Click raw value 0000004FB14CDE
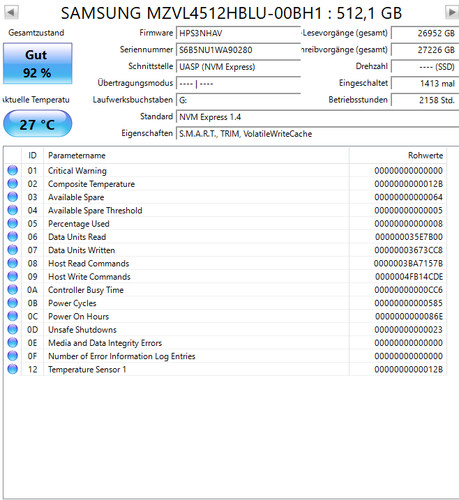The image size is (459, 500). click(409, 277)
